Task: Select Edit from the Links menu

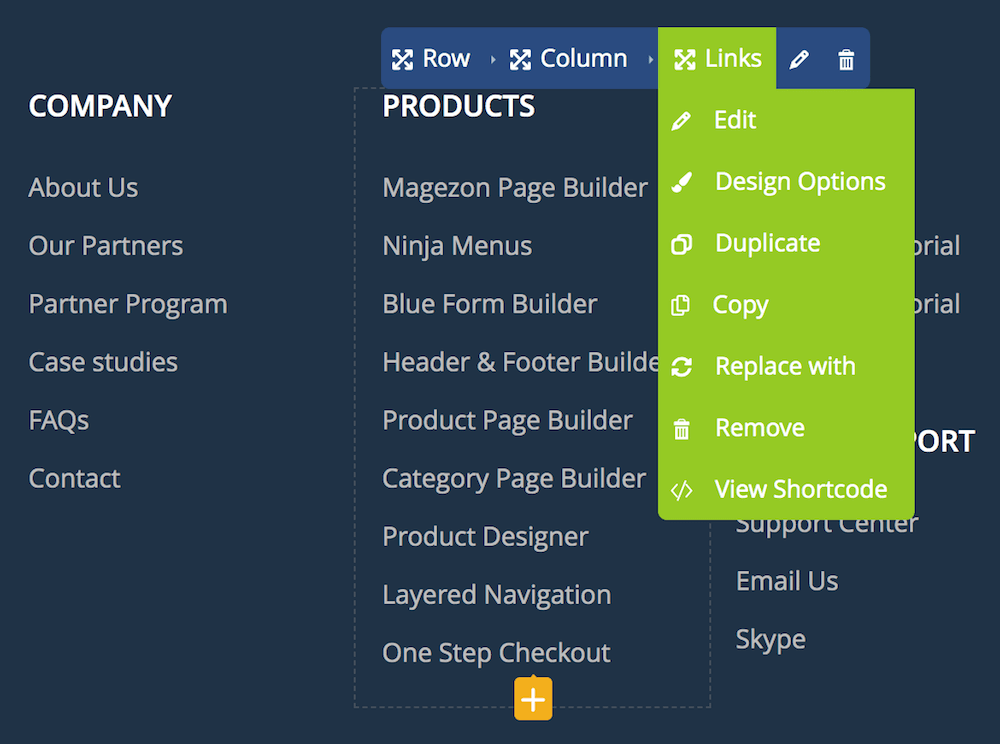Action: pos(735,120)
